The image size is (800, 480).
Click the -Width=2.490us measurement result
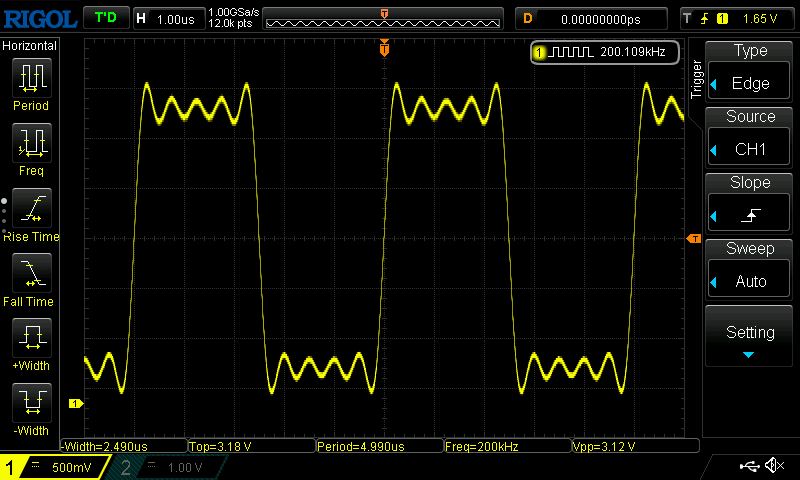click(124, 446)
